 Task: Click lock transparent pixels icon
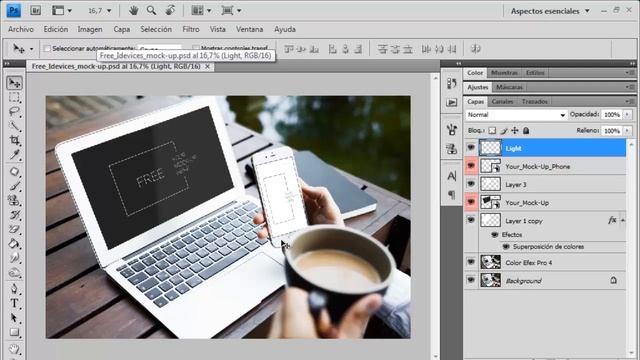coord(492,131)
